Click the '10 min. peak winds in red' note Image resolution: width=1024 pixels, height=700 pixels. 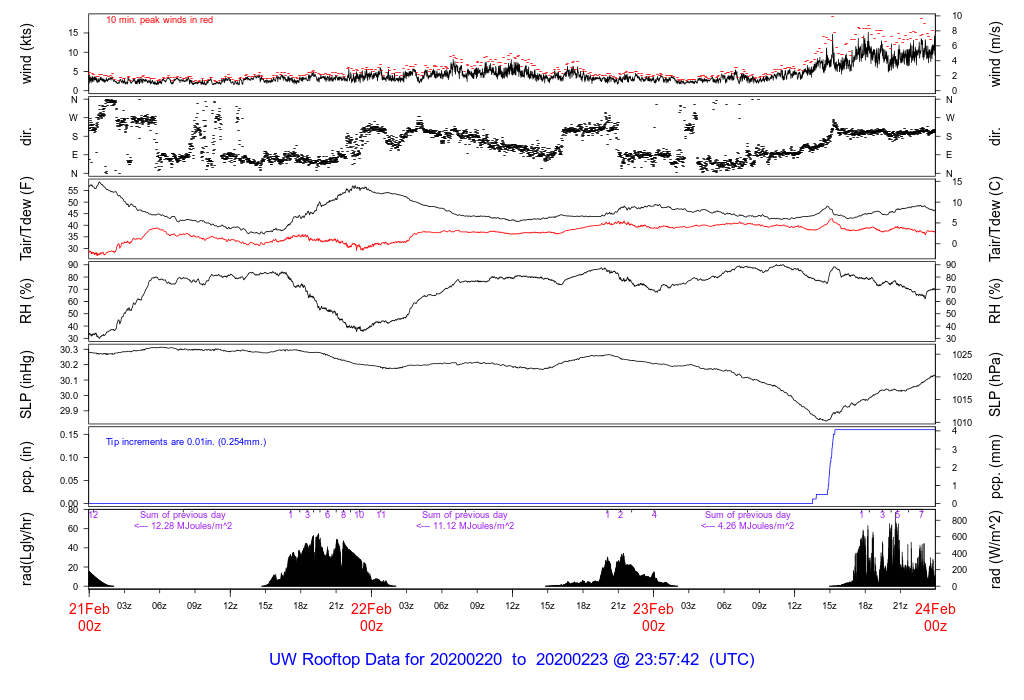pyautogui.click(x=159, y=20)
